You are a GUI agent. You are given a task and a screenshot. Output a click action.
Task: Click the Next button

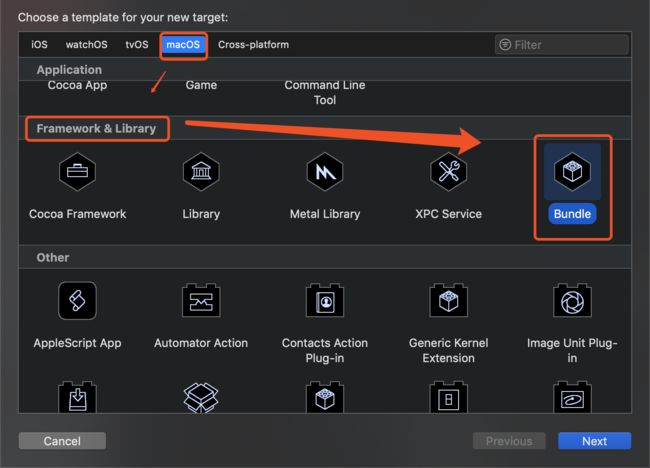(594, 441)
